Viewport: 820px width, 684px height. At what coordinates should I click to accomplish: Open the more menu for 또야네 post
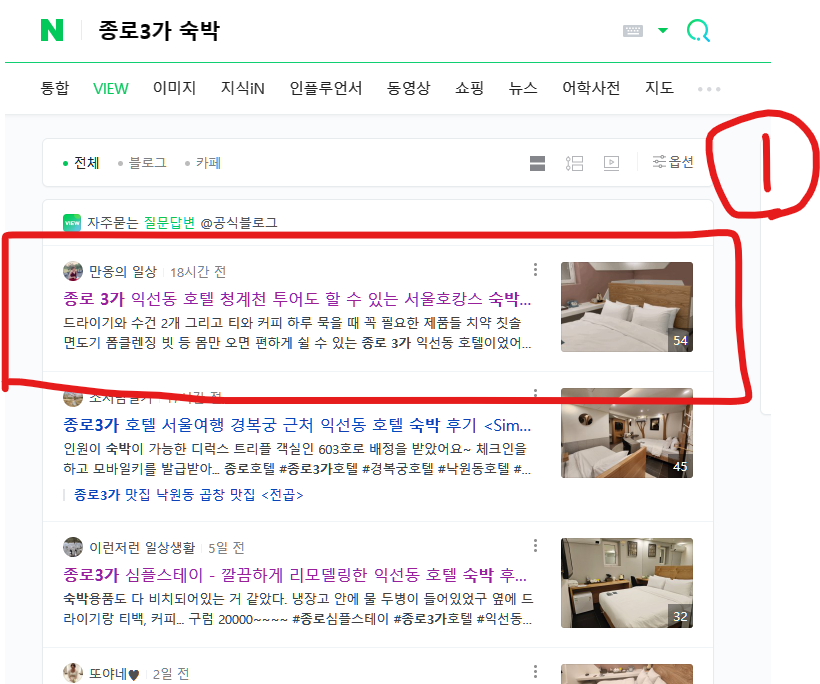pyautogui.click(x=535, y=671)
